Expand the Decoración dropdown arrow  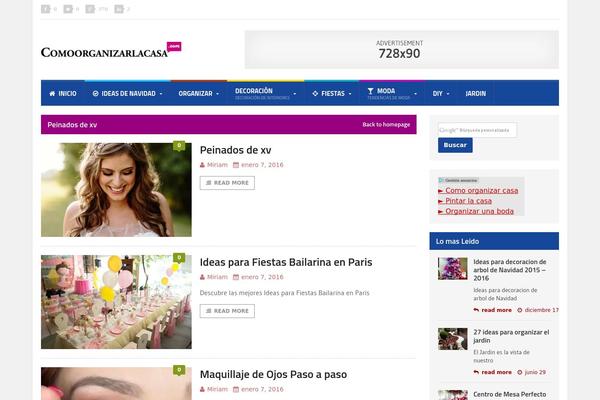[295, 94]
